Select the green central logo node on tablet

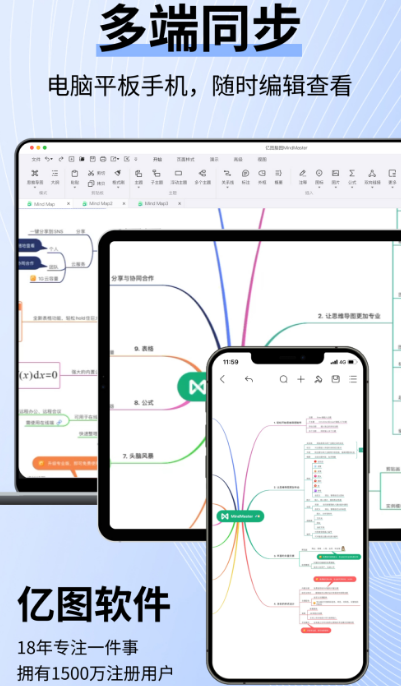point(192,387)
